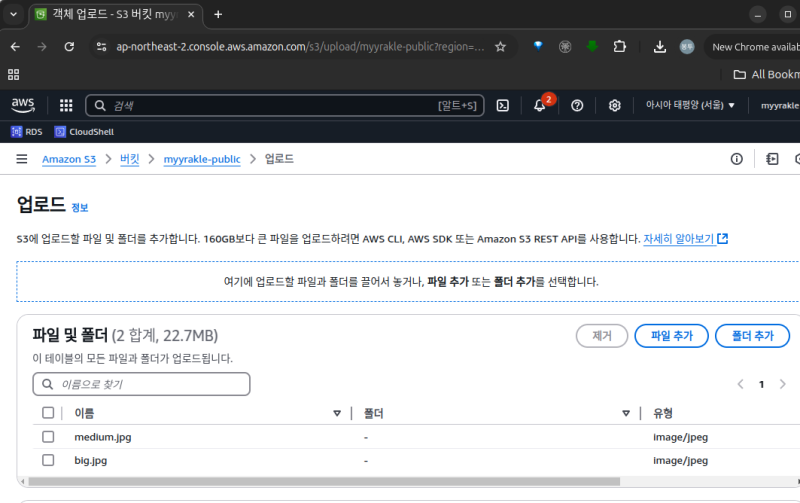The height and width of the screenshot is (503, 800).
Task: Click image/jpeg type in big.jpg row
Action: pos(680,460)
